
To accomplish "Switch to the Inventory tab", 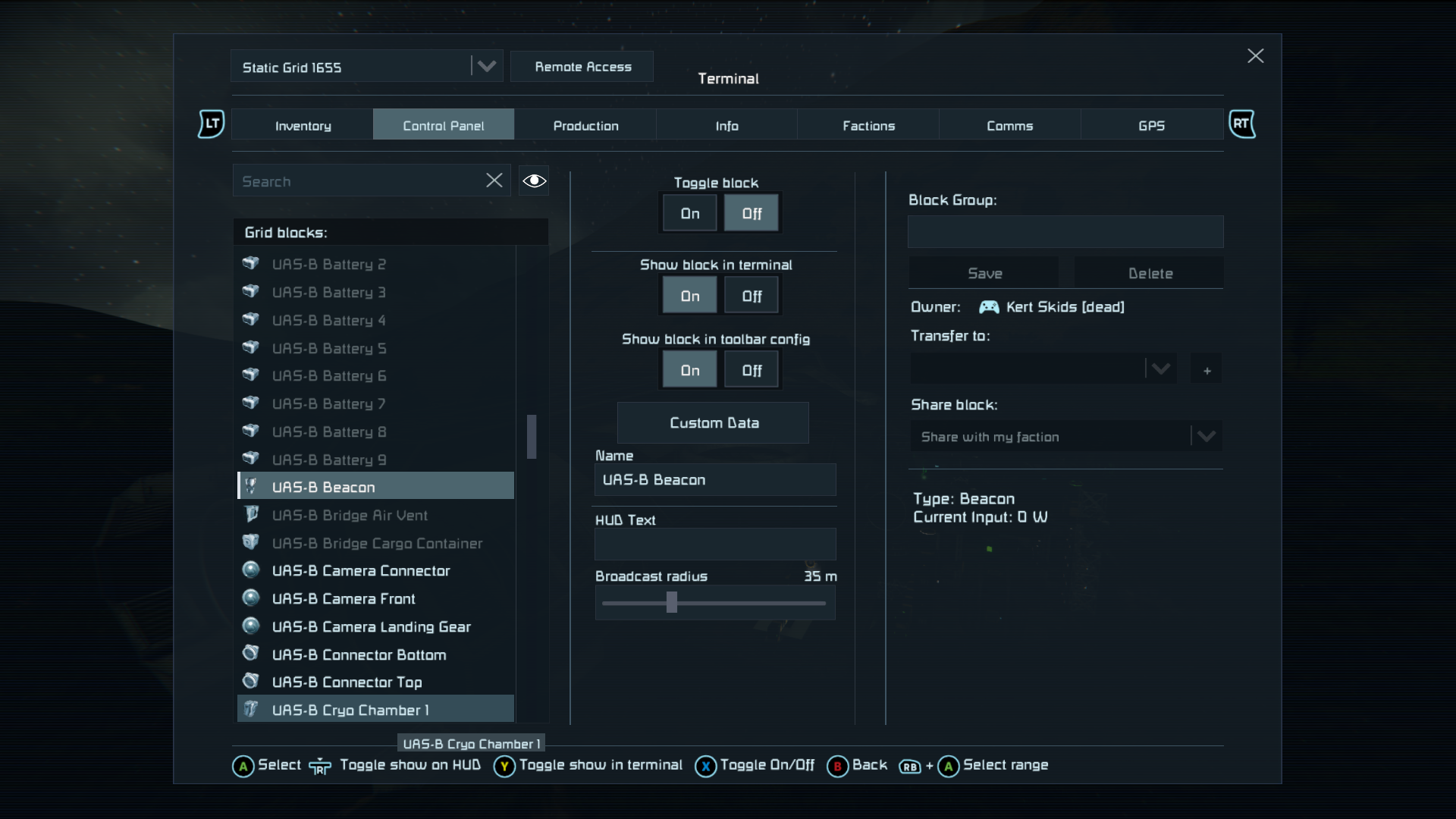I will tap(303, 125).
